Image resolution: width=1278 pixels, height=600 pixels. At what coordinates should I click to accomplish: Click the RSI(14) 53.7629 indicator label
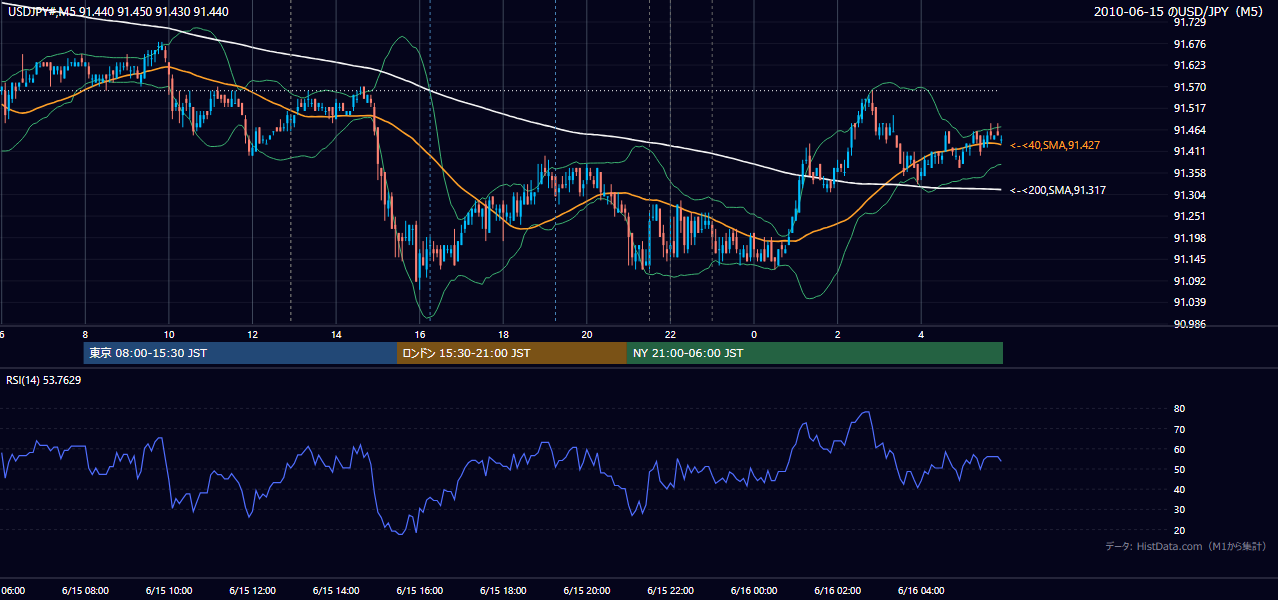click(44, 380)
